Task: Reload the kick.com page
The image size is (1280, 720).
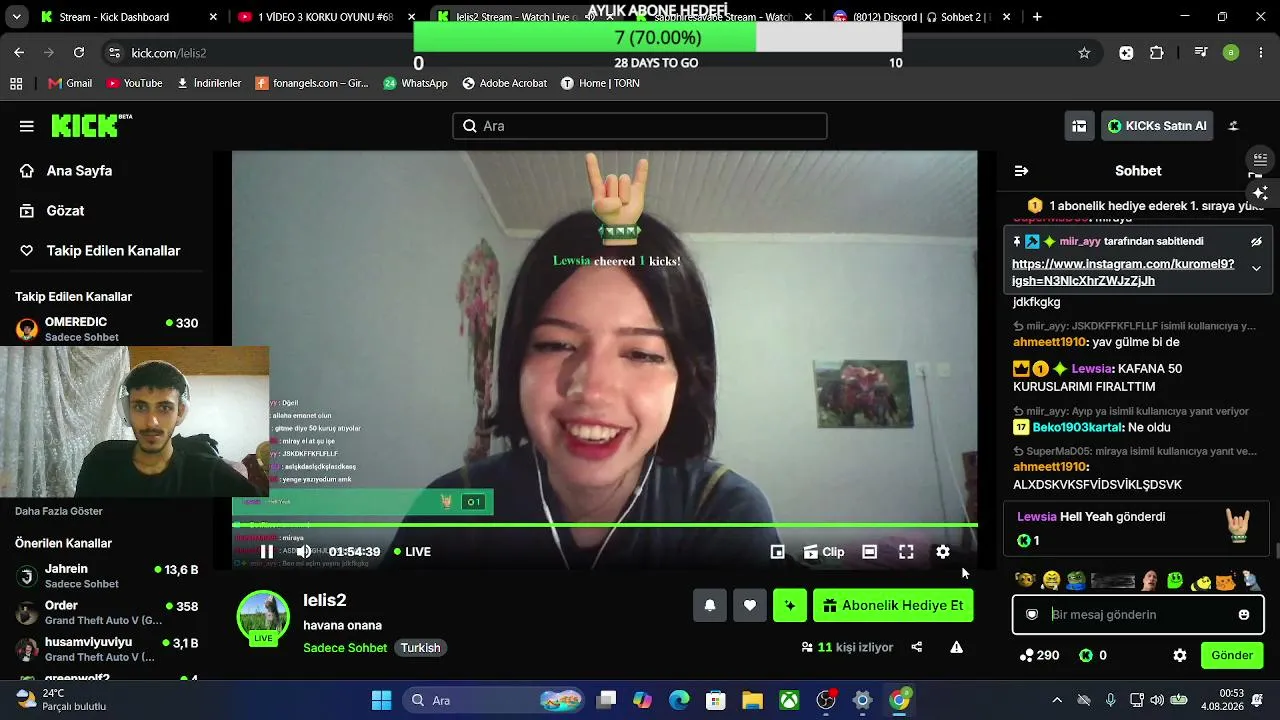Action: tap(79, 53)
